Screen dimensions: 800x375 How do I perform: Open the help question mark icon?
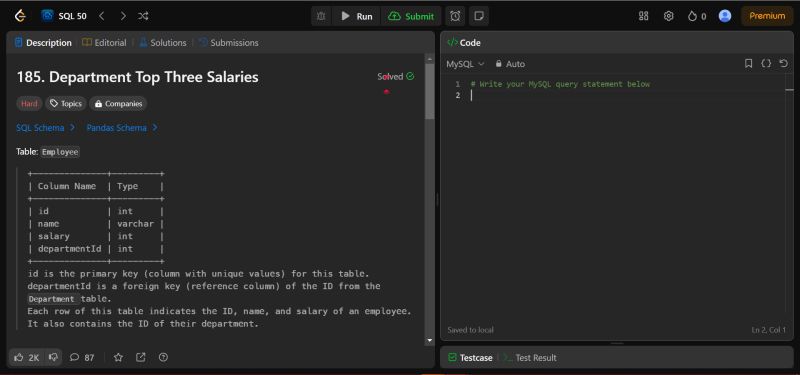[x=163, y=358]
